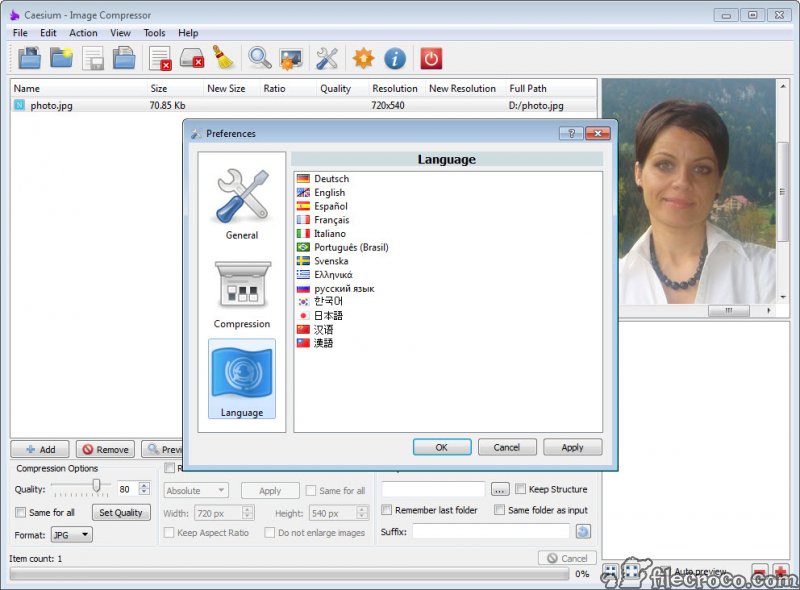The height and width of the screenshot is (590, 800).
Task: Click the red power Exit icon
Action: click(x=431, y=58)
